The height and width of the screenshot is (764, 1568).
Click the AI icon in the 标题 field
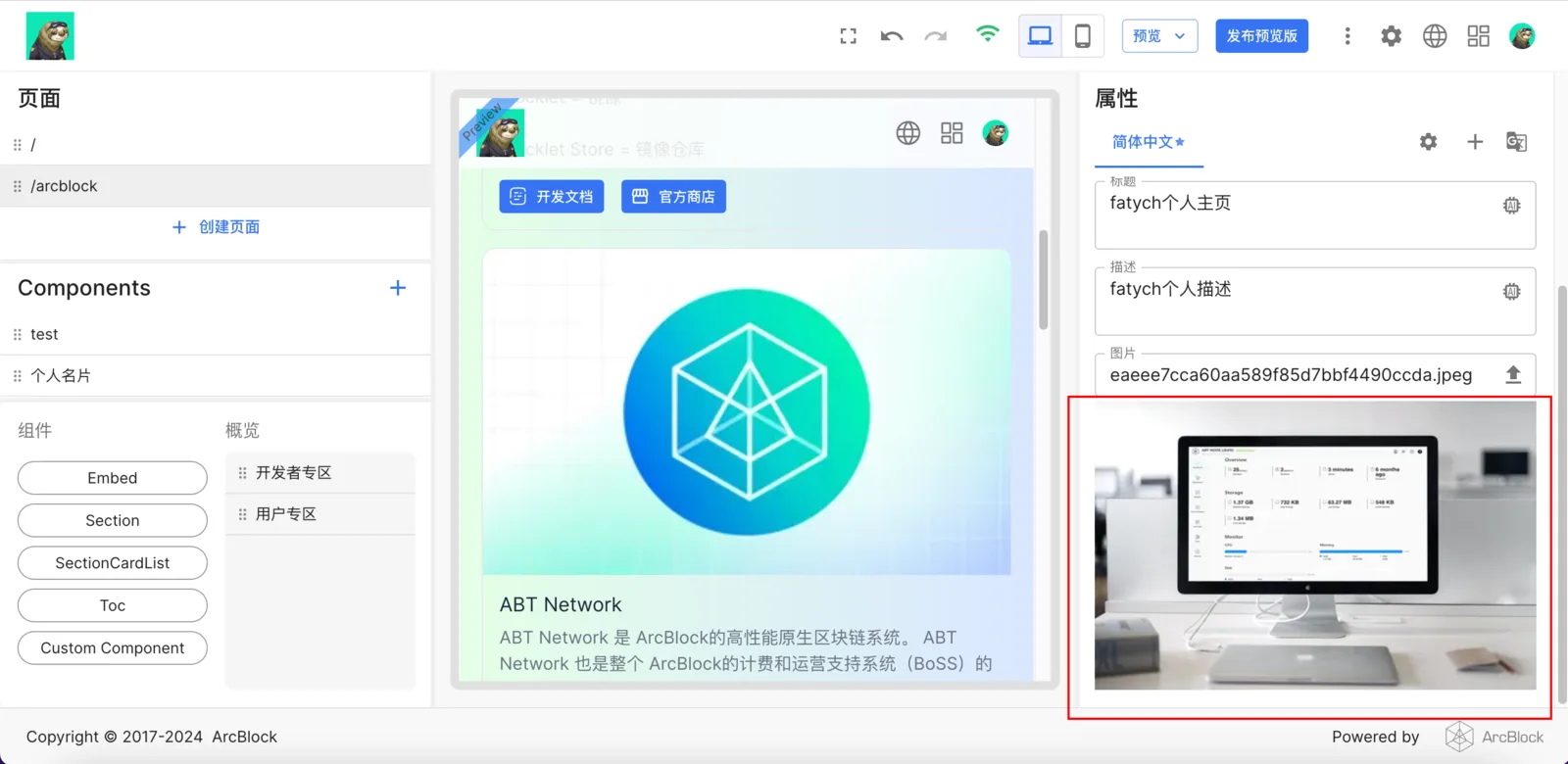tap(1512, 206)
